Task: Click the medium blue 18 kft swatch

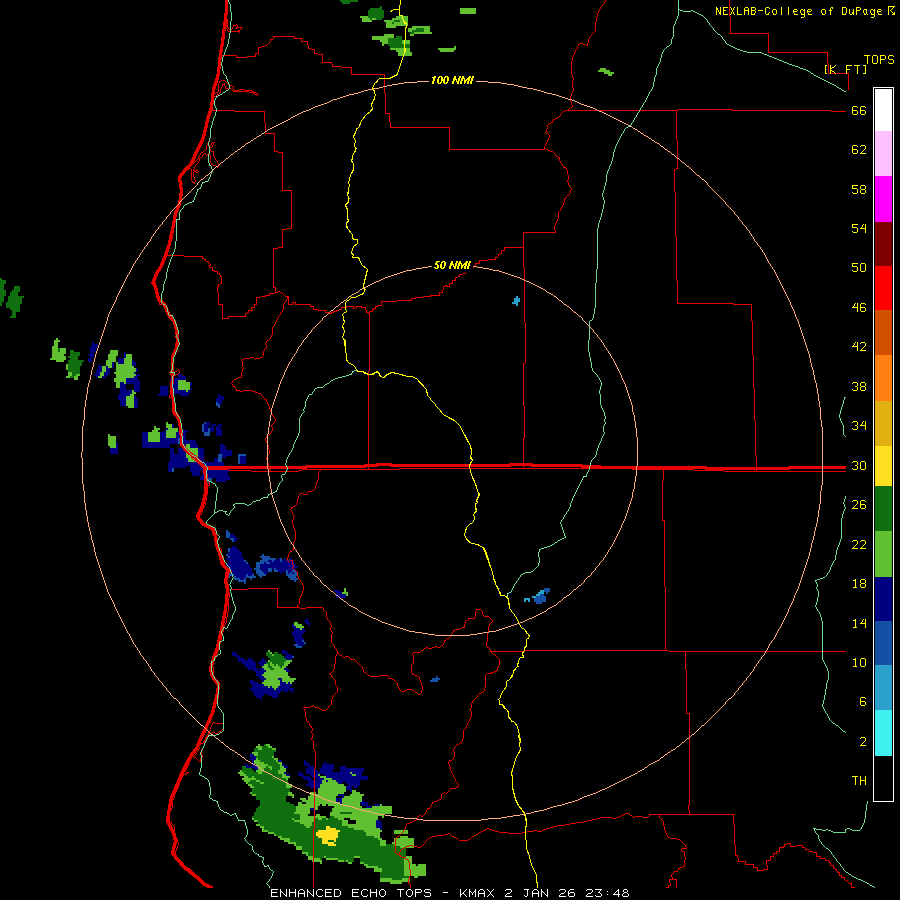Action: tap(883, 643)
